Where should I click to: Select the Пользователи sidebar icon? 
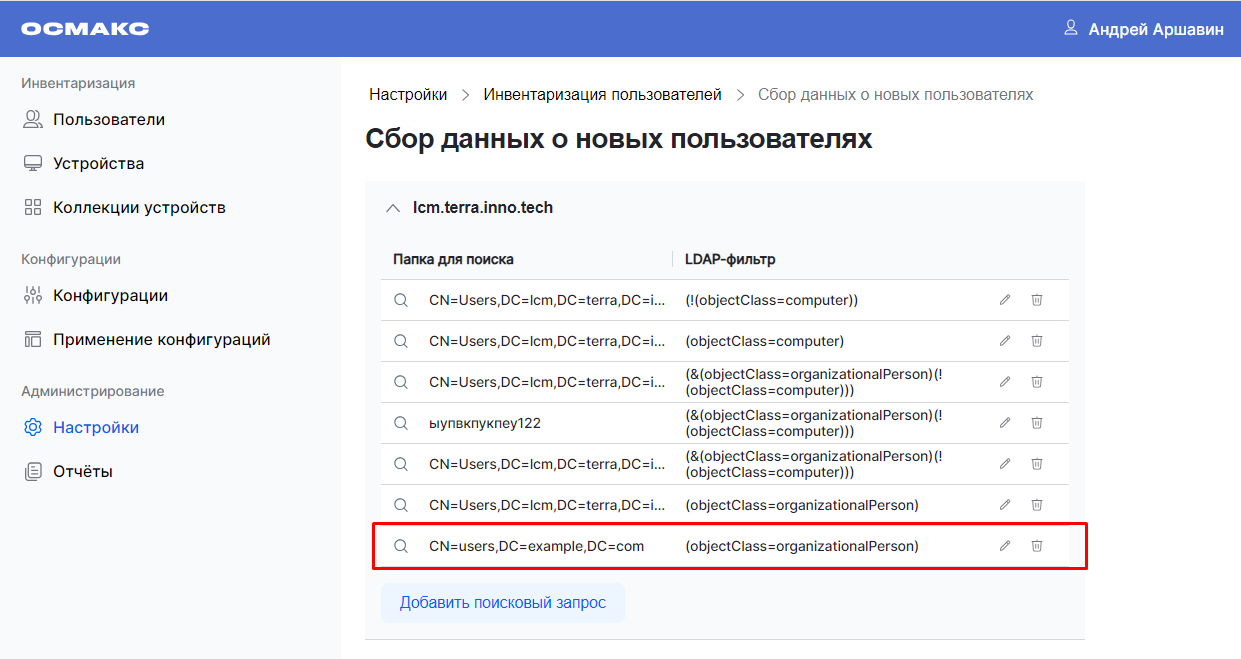point(31,118)
